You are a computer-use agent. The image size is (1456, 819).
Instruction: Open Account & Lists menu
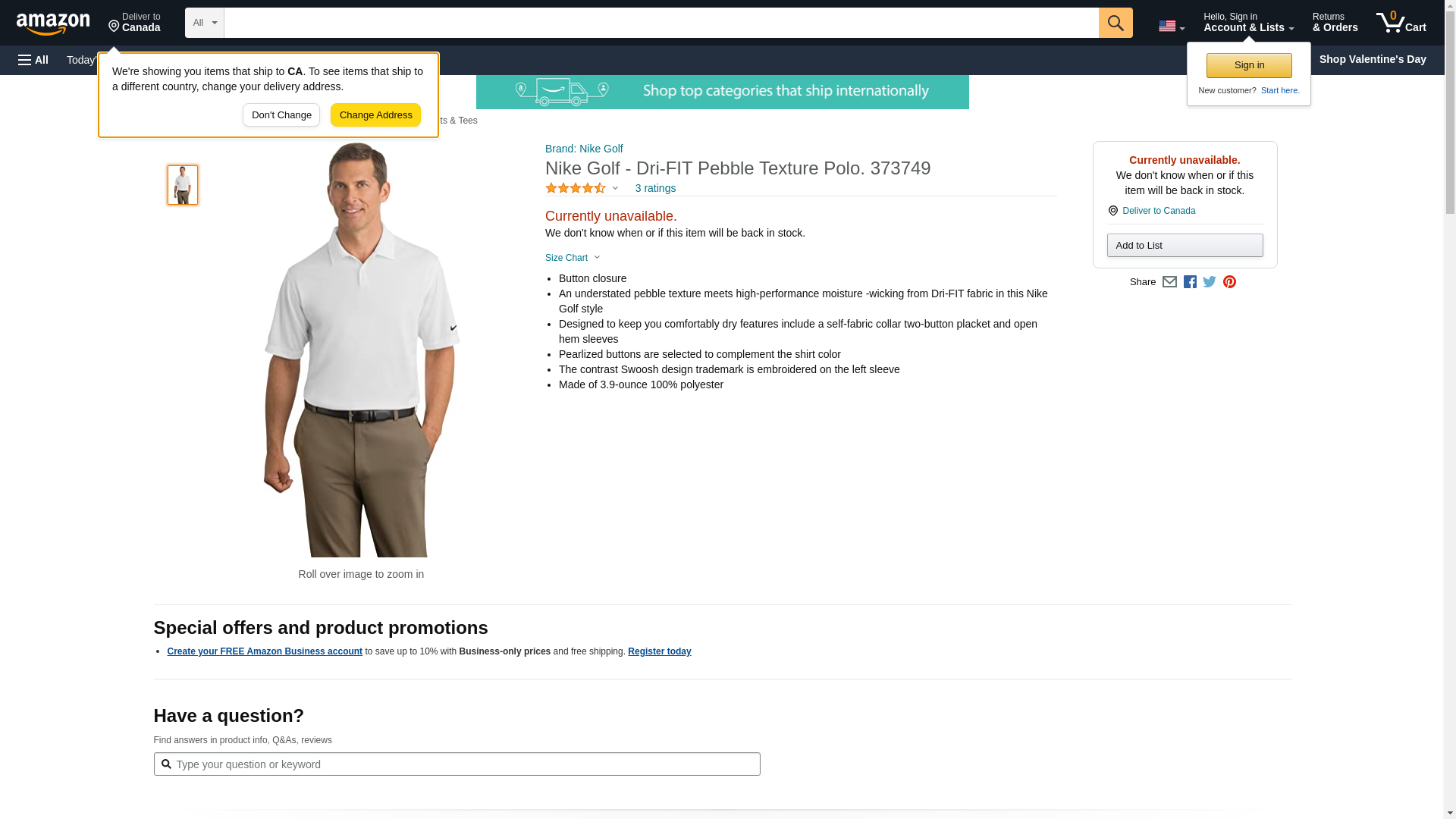(1248, 23)
